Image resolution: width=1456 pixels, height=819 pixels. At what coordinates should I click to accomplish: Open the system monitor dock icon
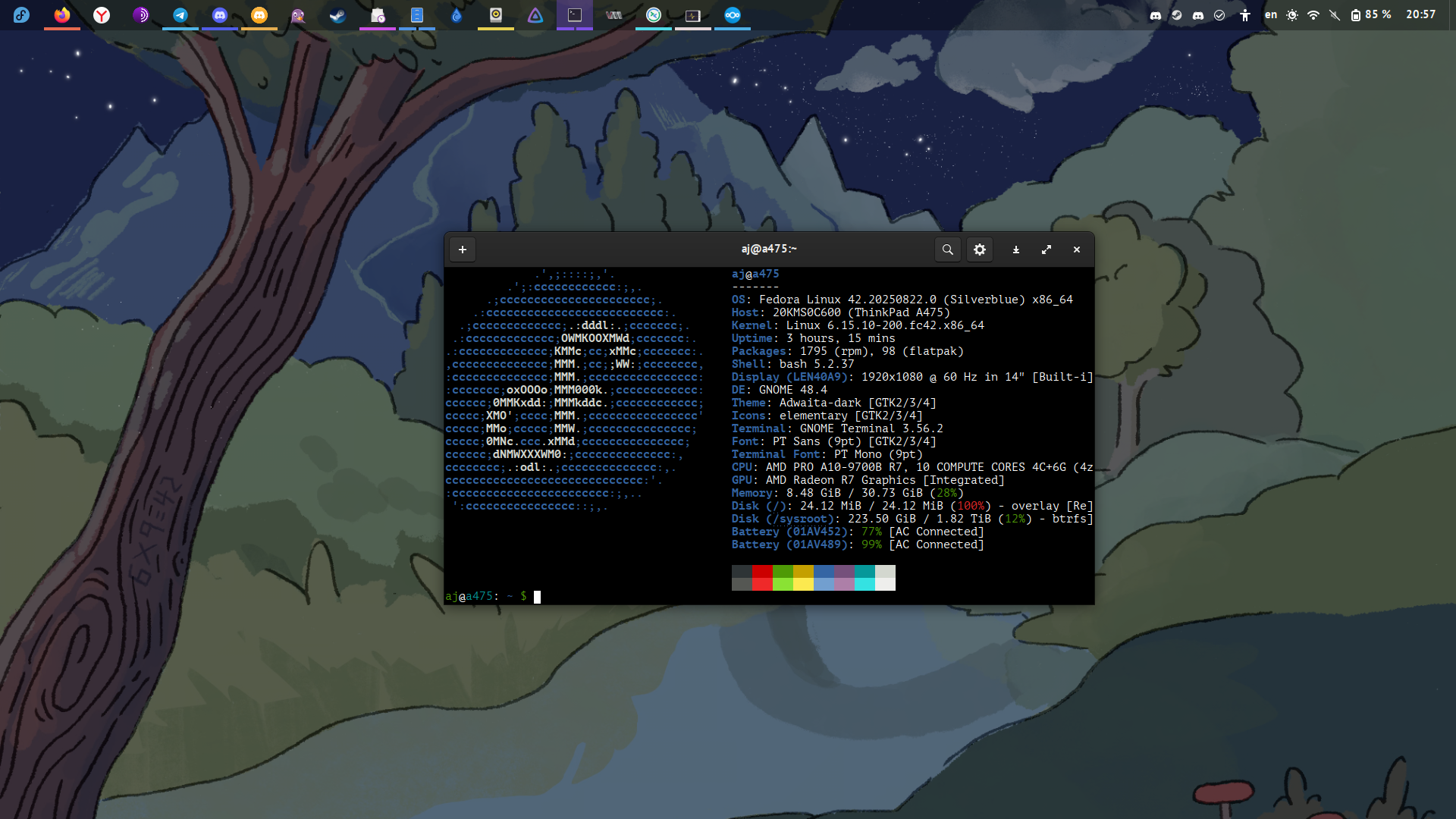693,15
